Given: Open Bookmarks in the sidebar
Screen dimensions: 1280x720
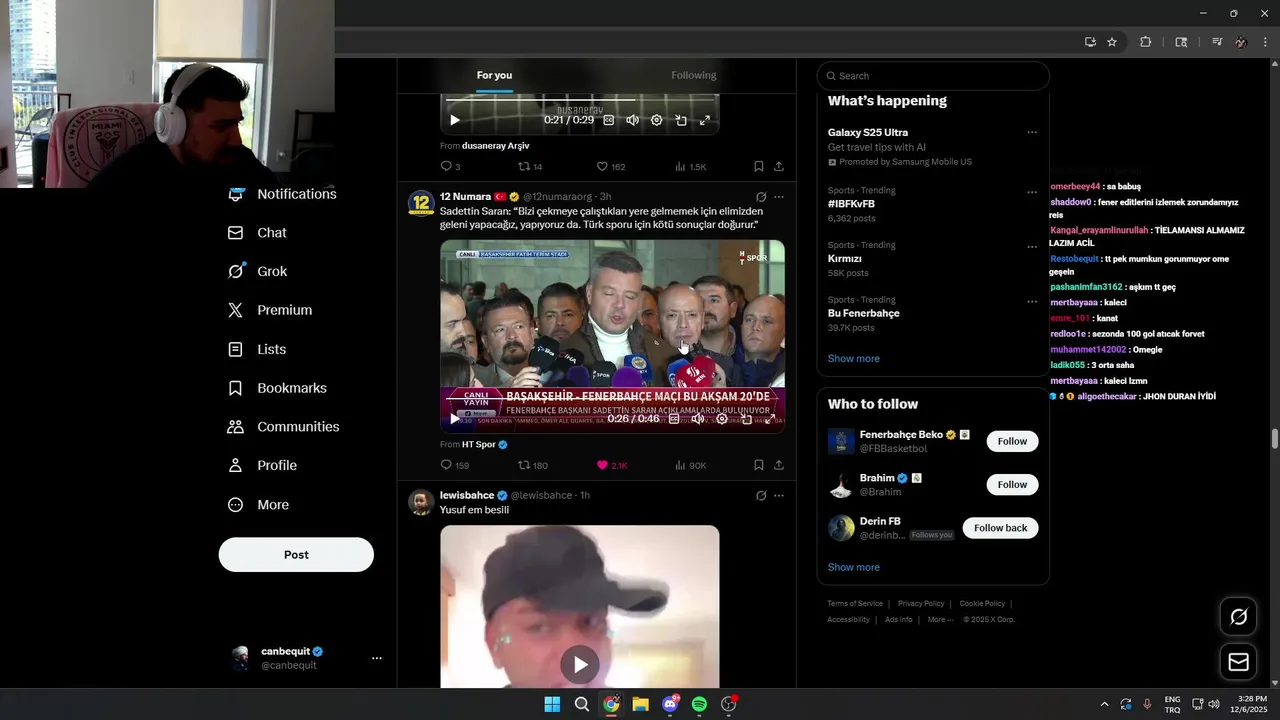Looking at the screenshot, I should (x=277, y=388).
